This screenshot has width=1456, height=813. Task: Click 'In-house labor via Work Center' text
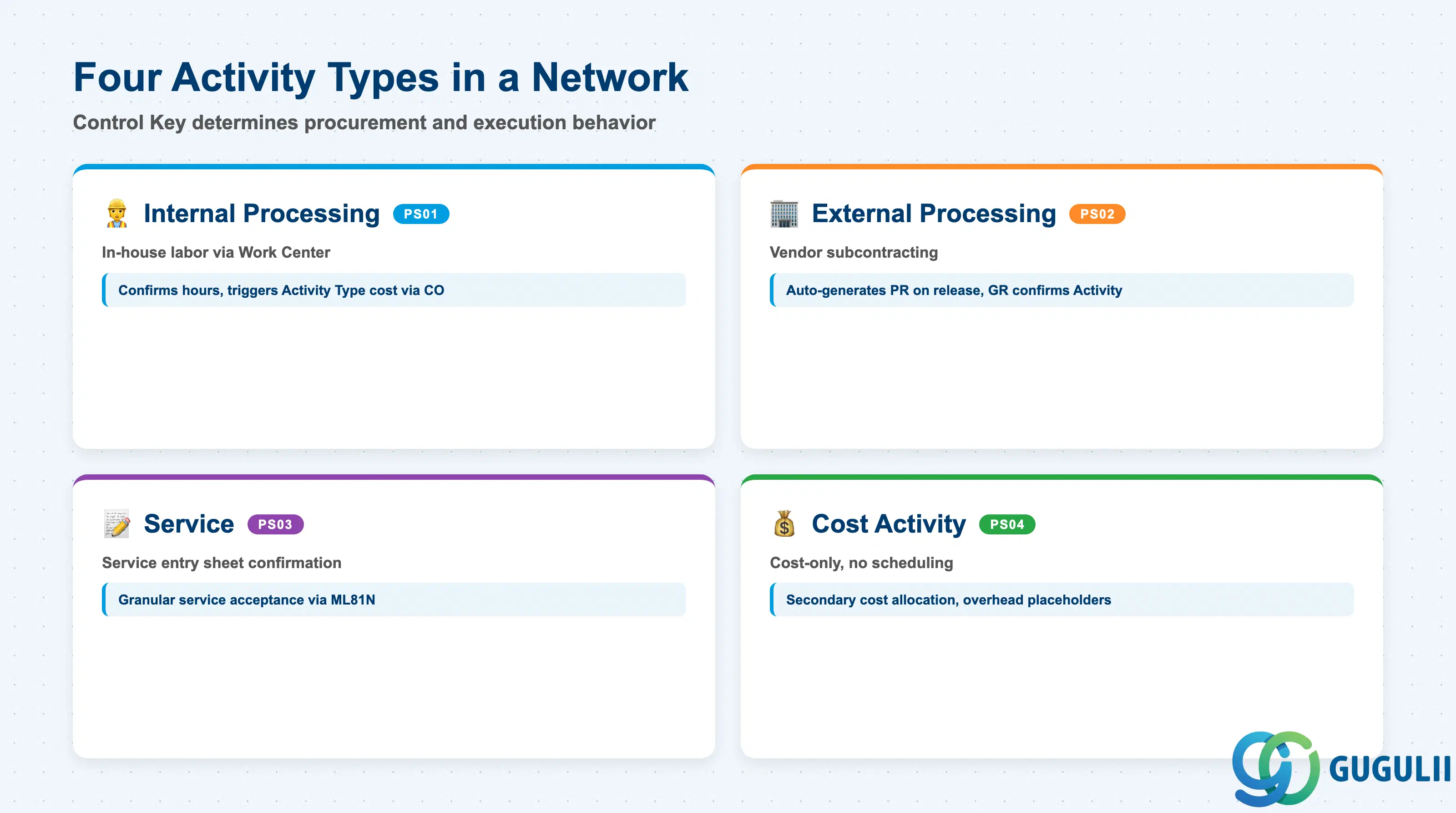pyautogui.click(x=216, y=252)
